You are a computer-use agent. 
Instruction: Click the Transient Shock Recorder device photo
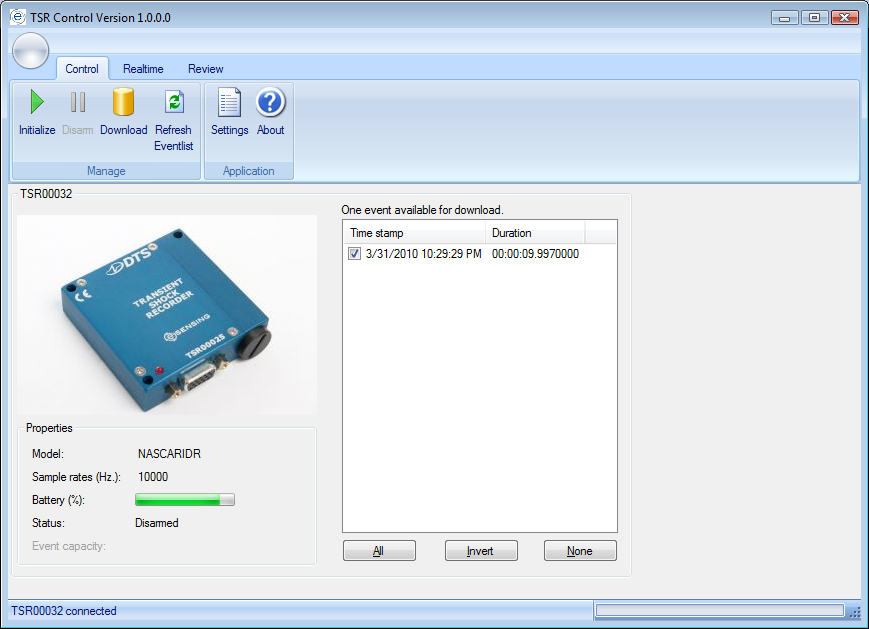pos(167,315)
